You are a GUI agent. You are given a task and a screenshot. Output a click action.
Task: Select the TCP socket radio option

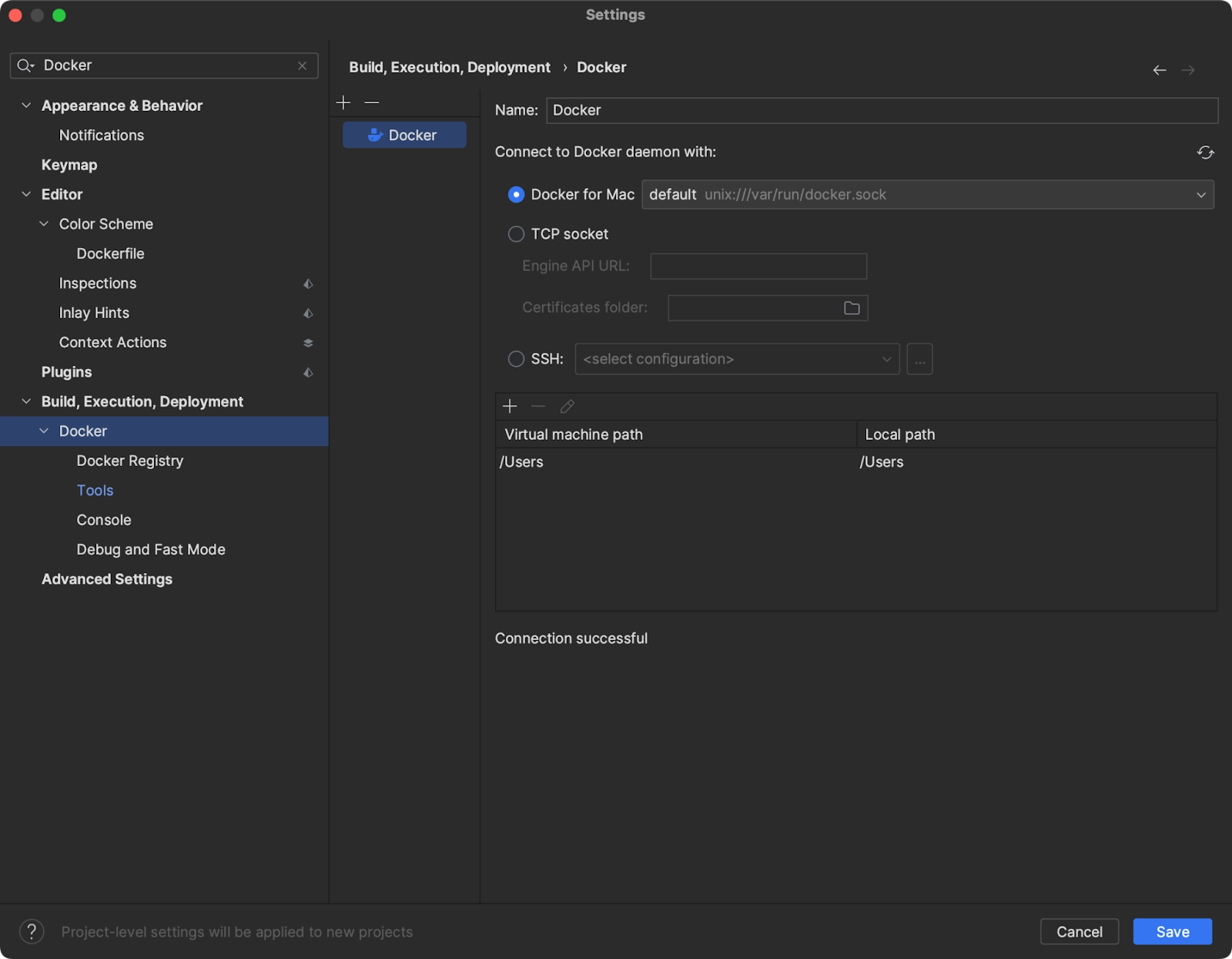coord(516,234)
